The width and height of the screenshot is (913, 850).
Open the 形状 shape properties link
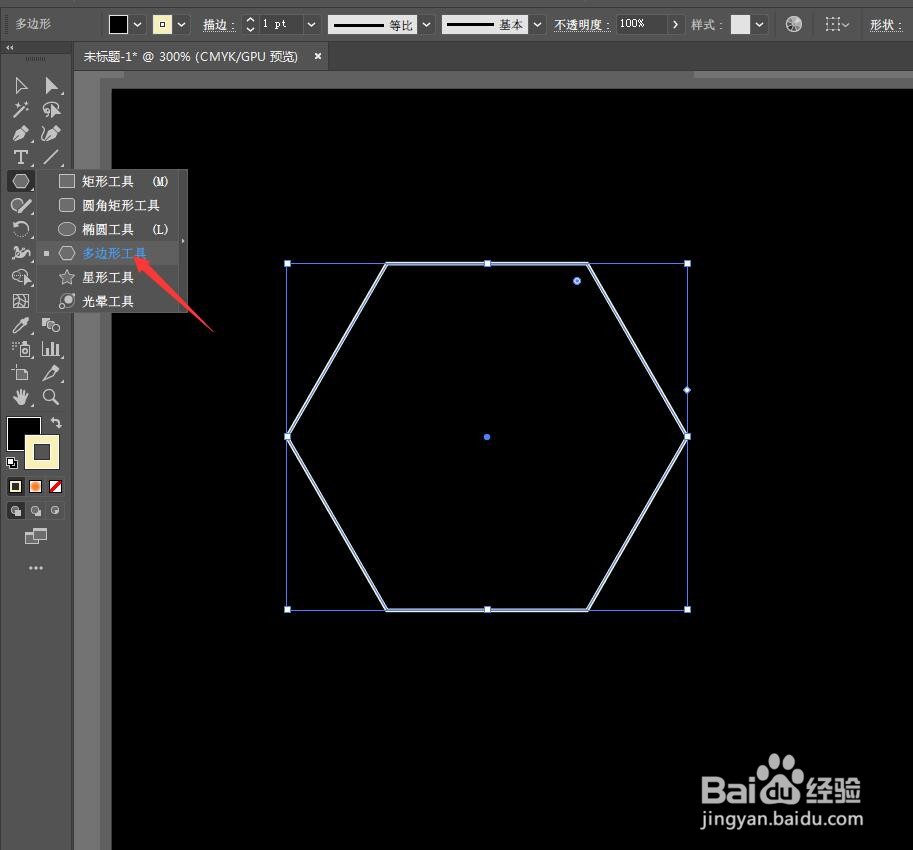pyautogui.click(x=886, y=25)
